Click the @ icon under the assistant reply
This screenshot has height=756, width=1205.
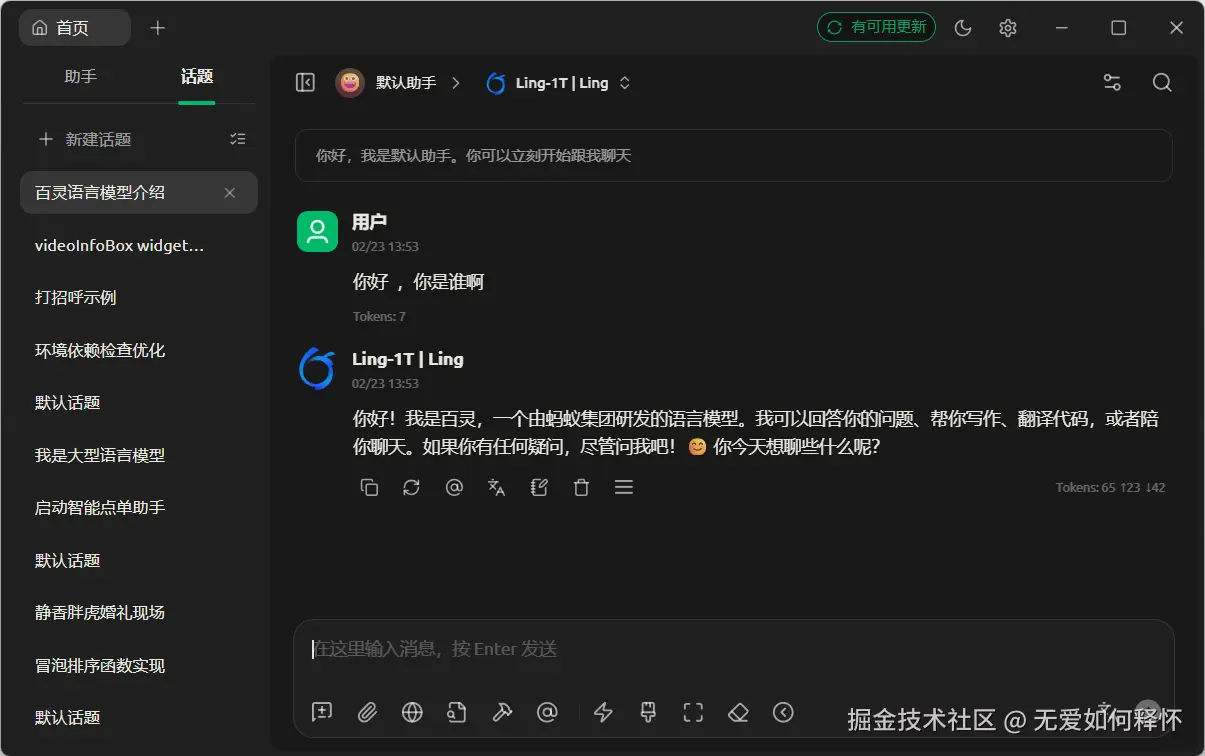click(x=454, y=487)
